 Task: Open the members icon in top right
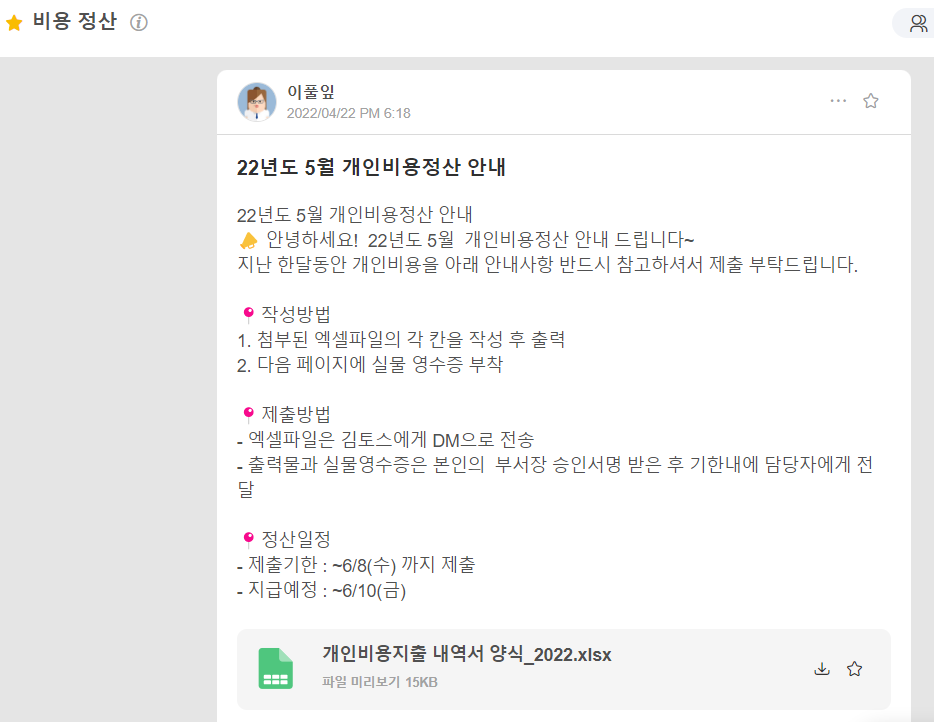[x=917, y=23]
